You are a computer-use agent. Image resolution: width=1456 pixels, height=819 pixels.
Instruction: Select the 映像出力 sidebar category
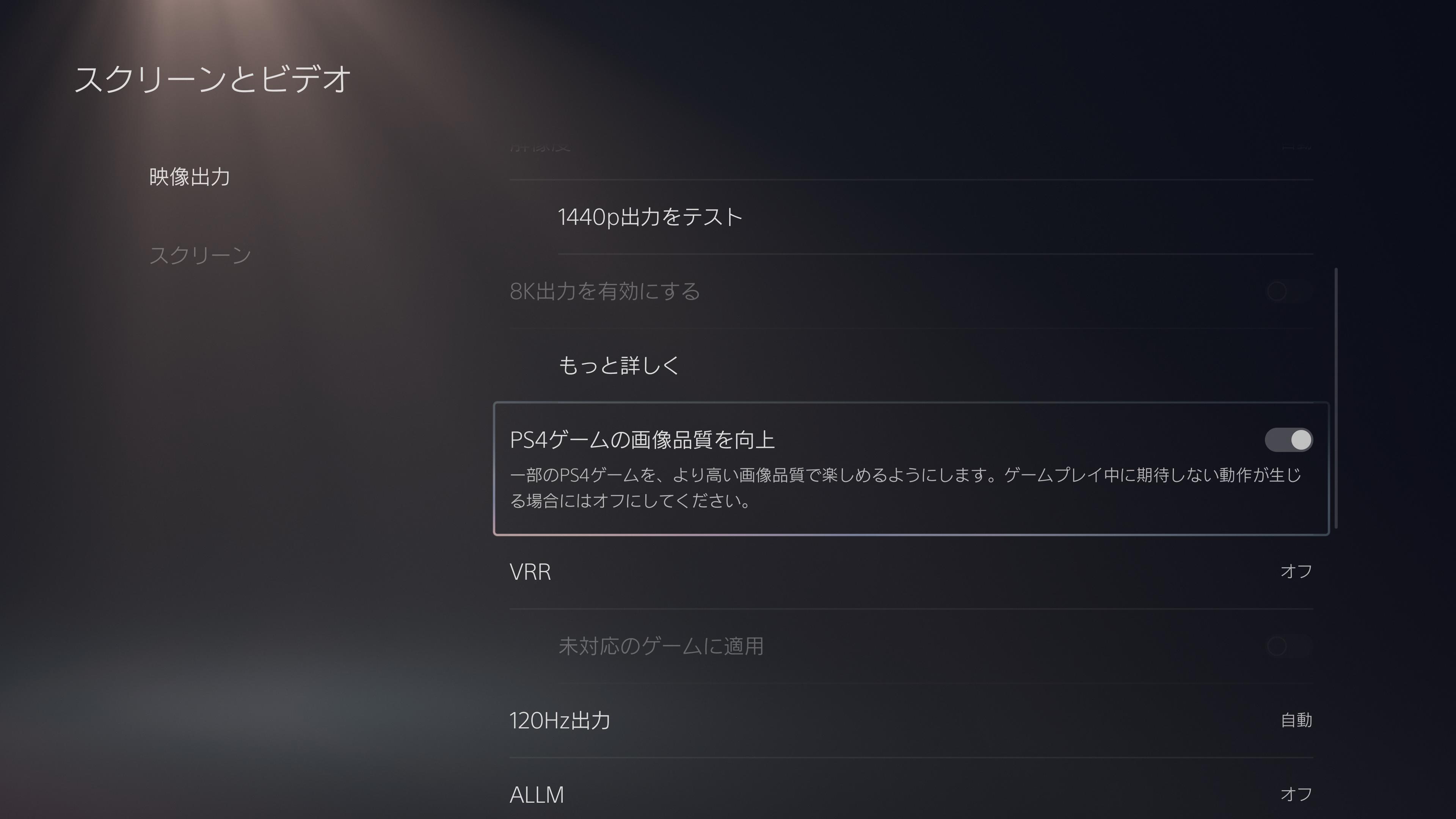tap(189, 177)
